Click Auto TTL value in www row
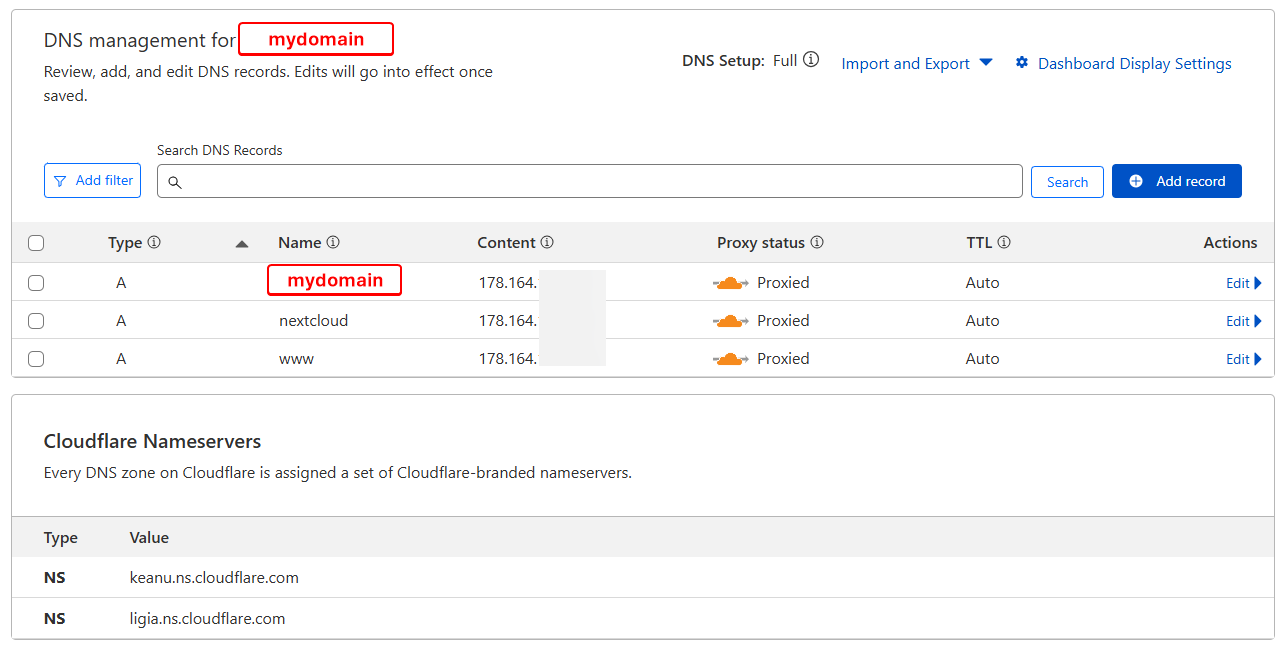This screenshot has width=1282, height=646. [982, 359]
